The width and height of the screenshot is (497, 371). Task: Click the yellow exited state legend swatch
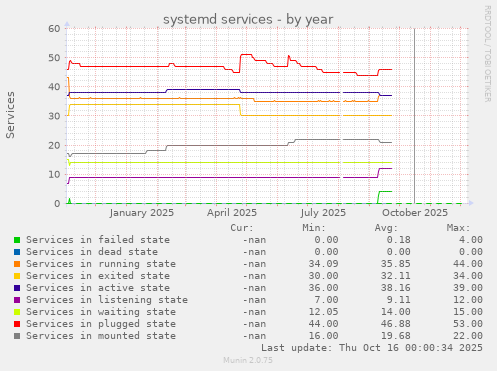(17, 276)
